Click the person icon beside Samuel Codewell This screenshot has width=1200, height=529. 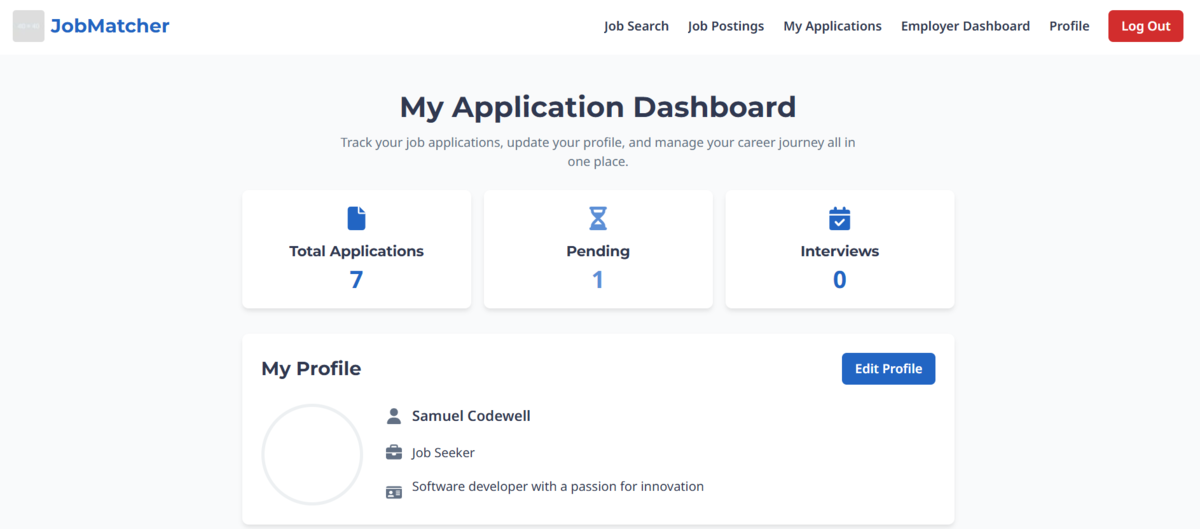[394, 416]
